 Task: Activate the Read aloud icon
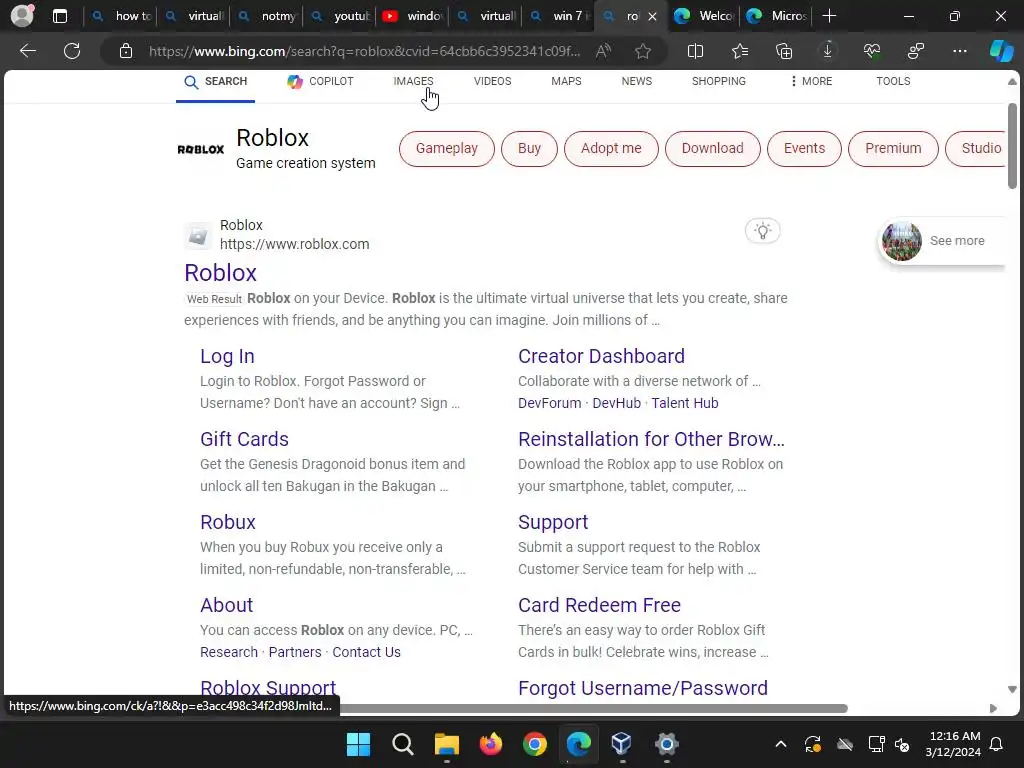pos(603,51)
